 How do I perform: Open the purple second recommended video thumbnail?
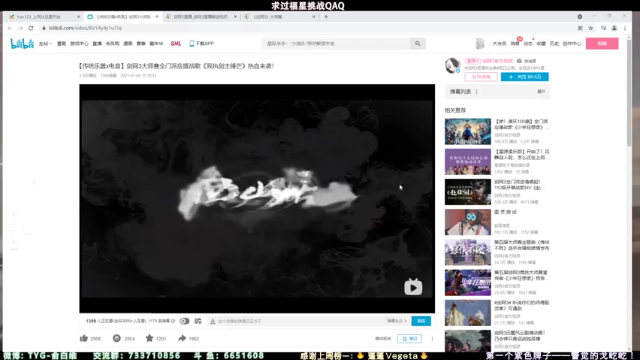click(x=468, y=162)
